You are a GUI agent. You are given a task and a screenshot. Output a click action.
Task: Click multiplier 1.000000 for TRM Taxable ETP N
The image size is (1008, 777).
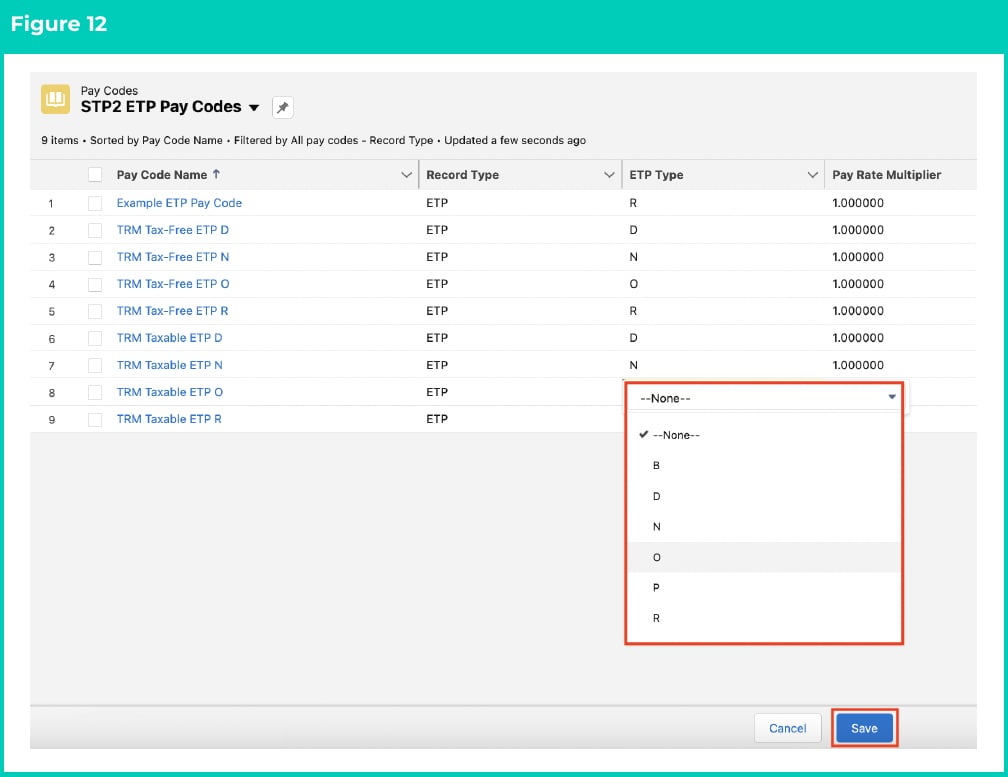click(x=858, y=365)
